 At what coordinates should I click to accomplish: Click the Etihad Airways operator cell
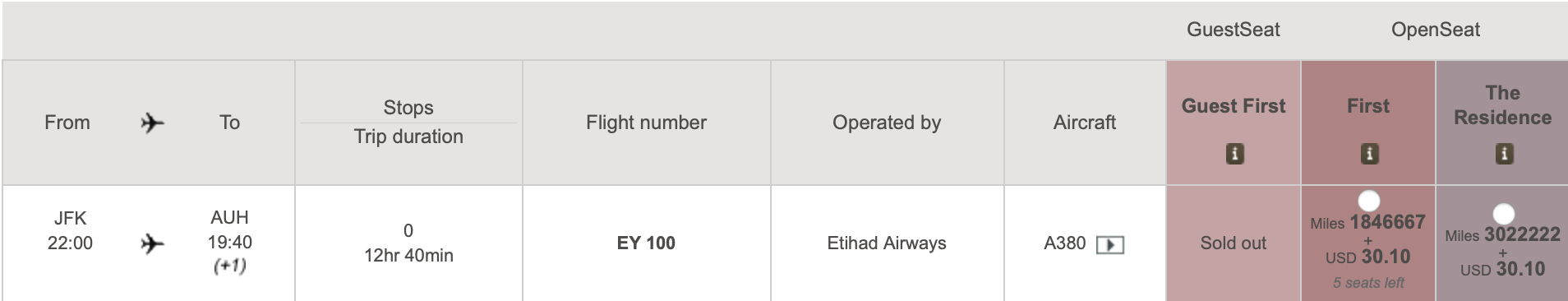click(887, 243)
